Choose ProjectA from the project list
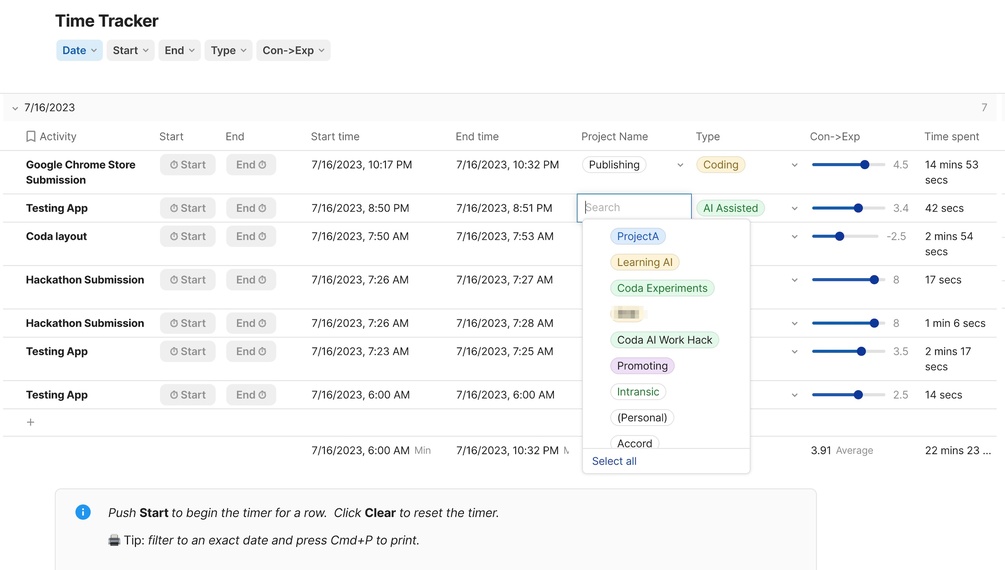Image resolution: width=1005 pixels, height=570 pixels. 638,237
